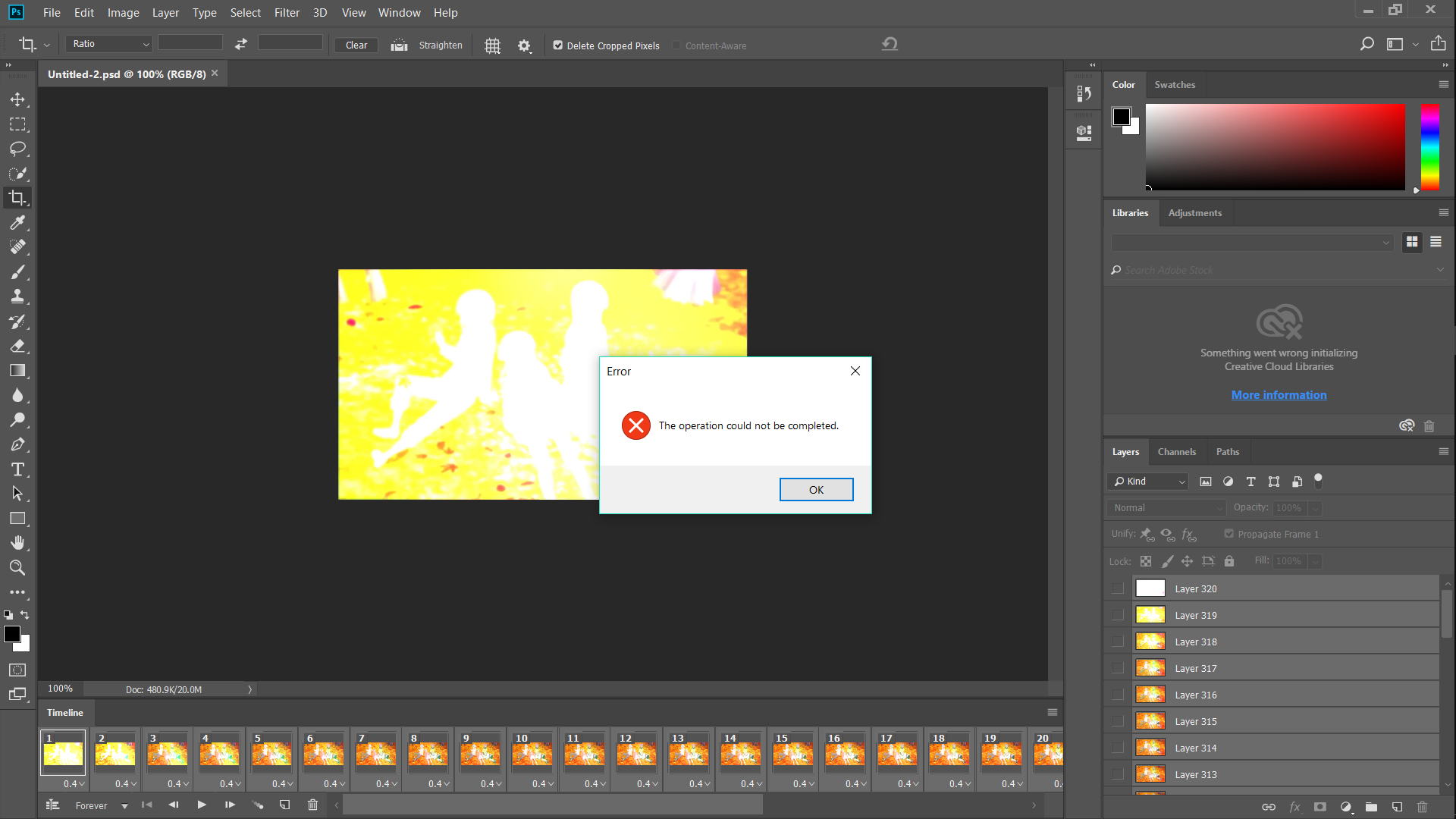Viewport: 1456px width, 819px height.
Task: Select the Healing Brush tool
Action: [18, 247]
